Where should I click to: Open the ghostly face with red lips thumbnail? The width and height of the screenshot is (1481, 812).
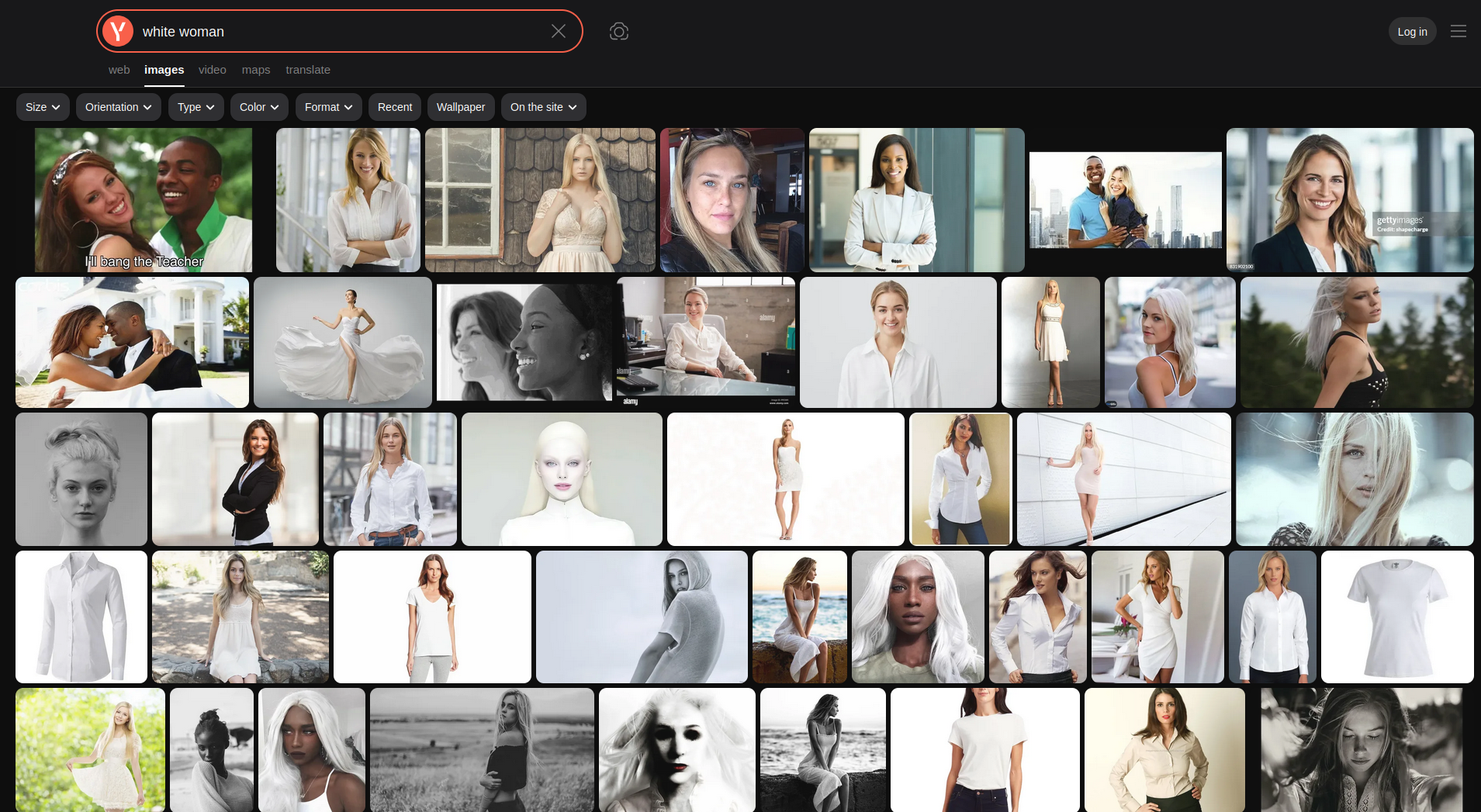[677, 750]
